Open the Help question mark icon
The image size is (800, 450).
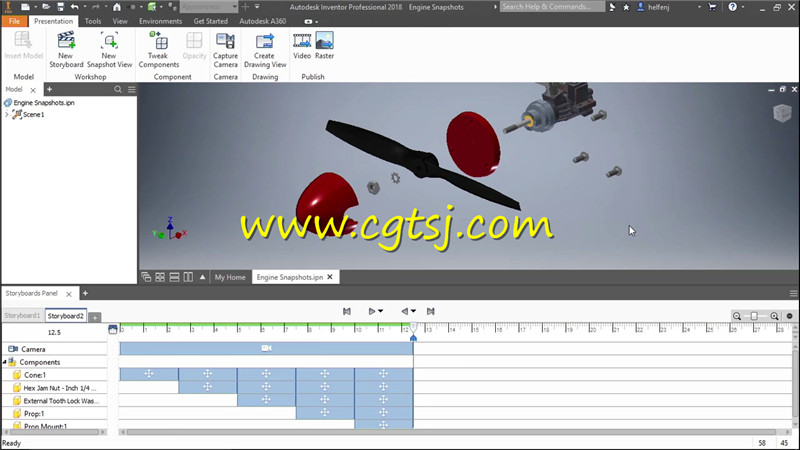tap(733, 7)
